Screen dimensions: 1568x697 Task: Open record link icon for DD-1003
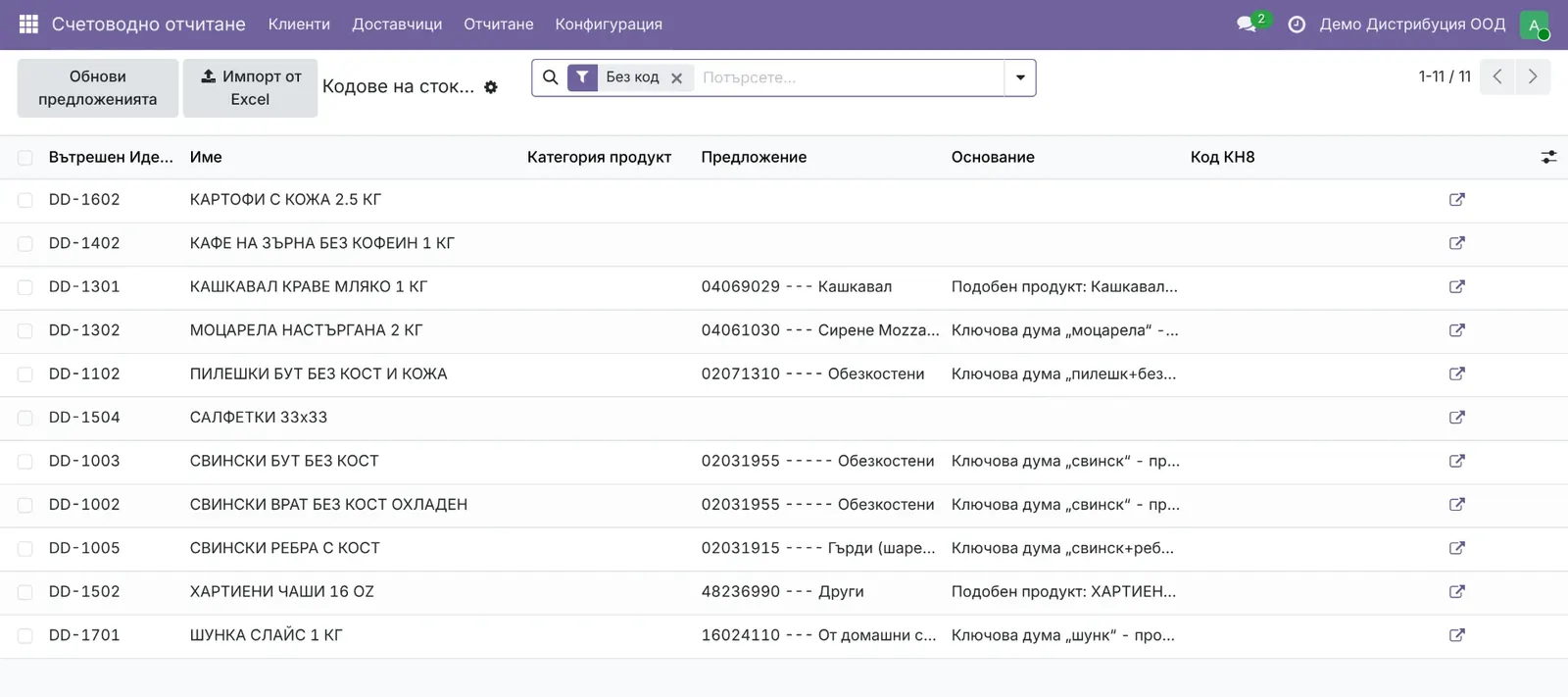(1456, 461)
